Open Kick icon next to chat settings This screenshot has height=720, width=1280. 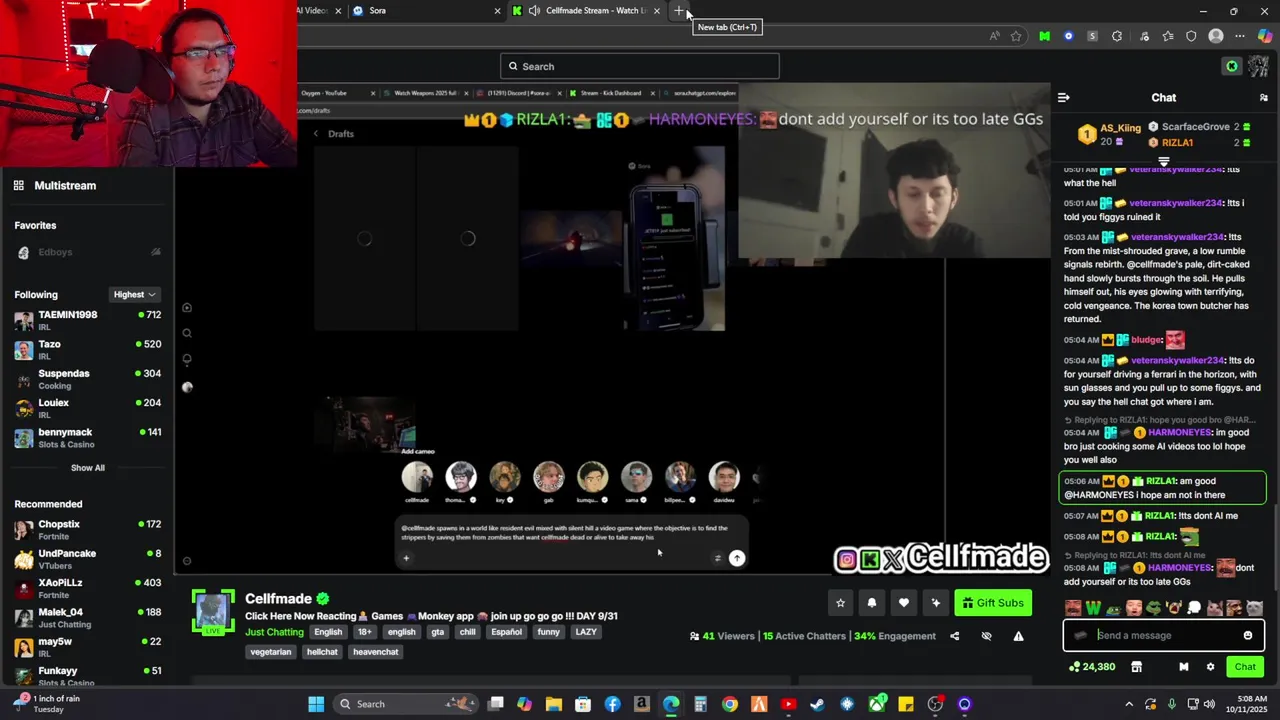(x=1184, y=667)
